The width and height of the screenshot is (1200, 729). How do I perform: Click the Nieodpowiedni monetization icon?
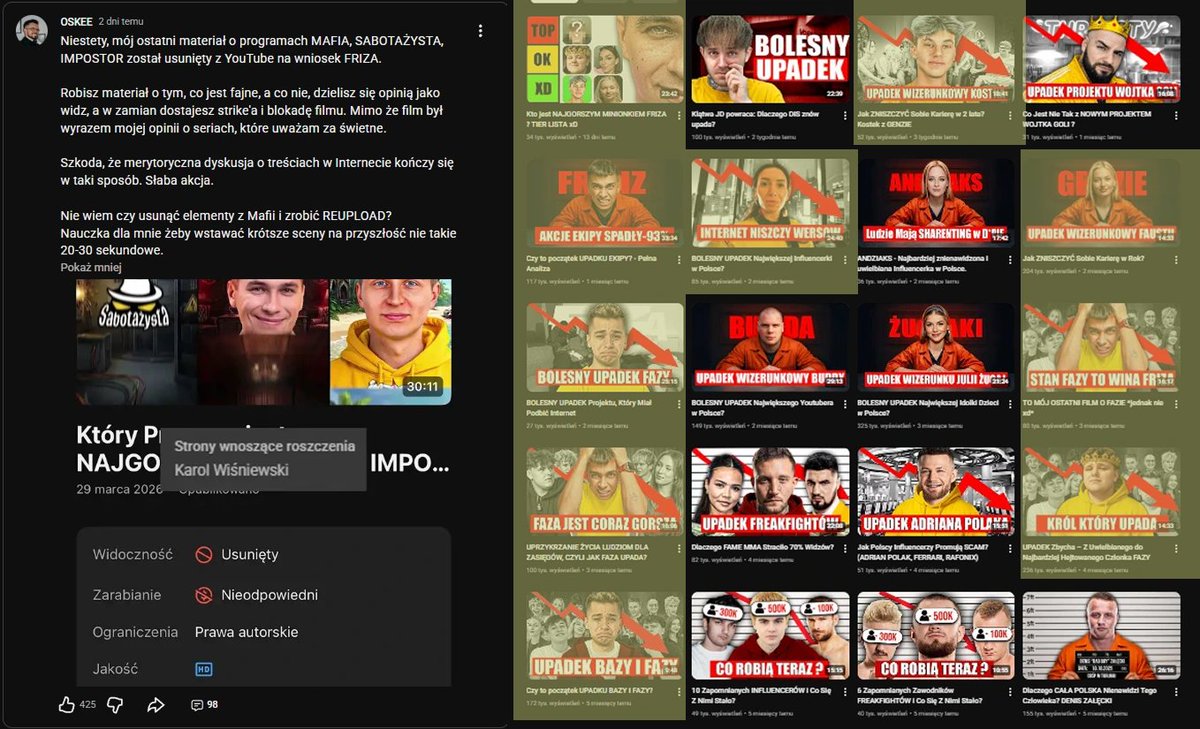[204, 595]
